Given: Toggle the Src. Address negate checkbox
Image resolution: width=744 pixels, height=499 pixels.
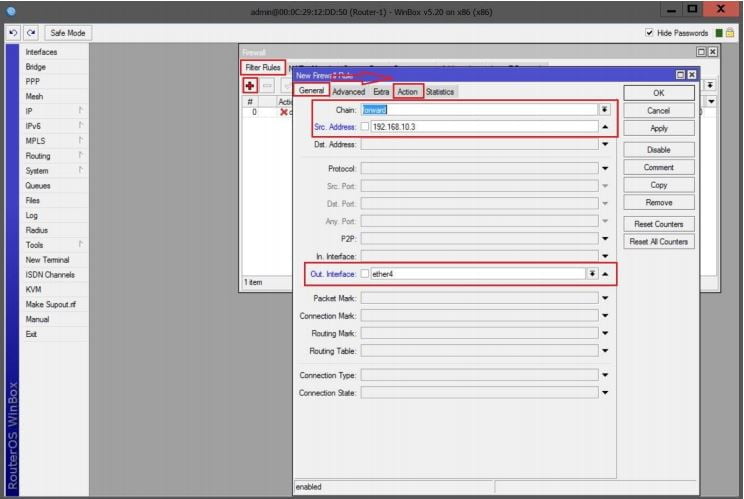Looking at the screenshot, I should click(x=365, y=127).
